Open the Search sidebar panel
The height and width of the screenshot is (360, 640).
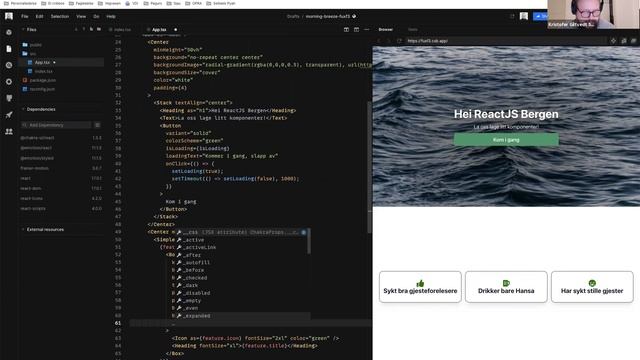9,65
